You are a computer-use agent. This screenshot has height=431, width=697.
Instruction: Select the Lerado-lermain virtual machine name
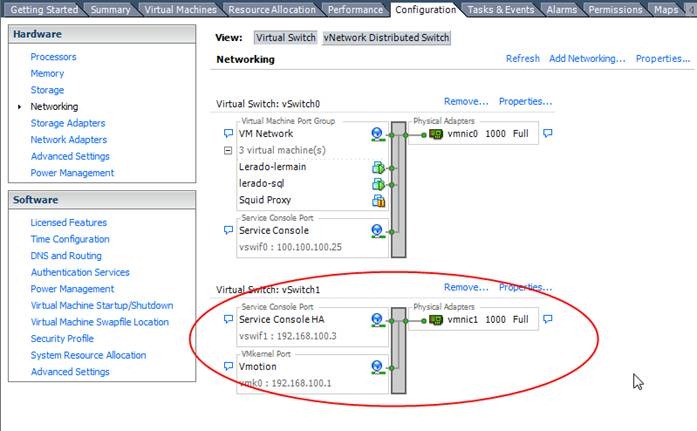coord(272,167)
